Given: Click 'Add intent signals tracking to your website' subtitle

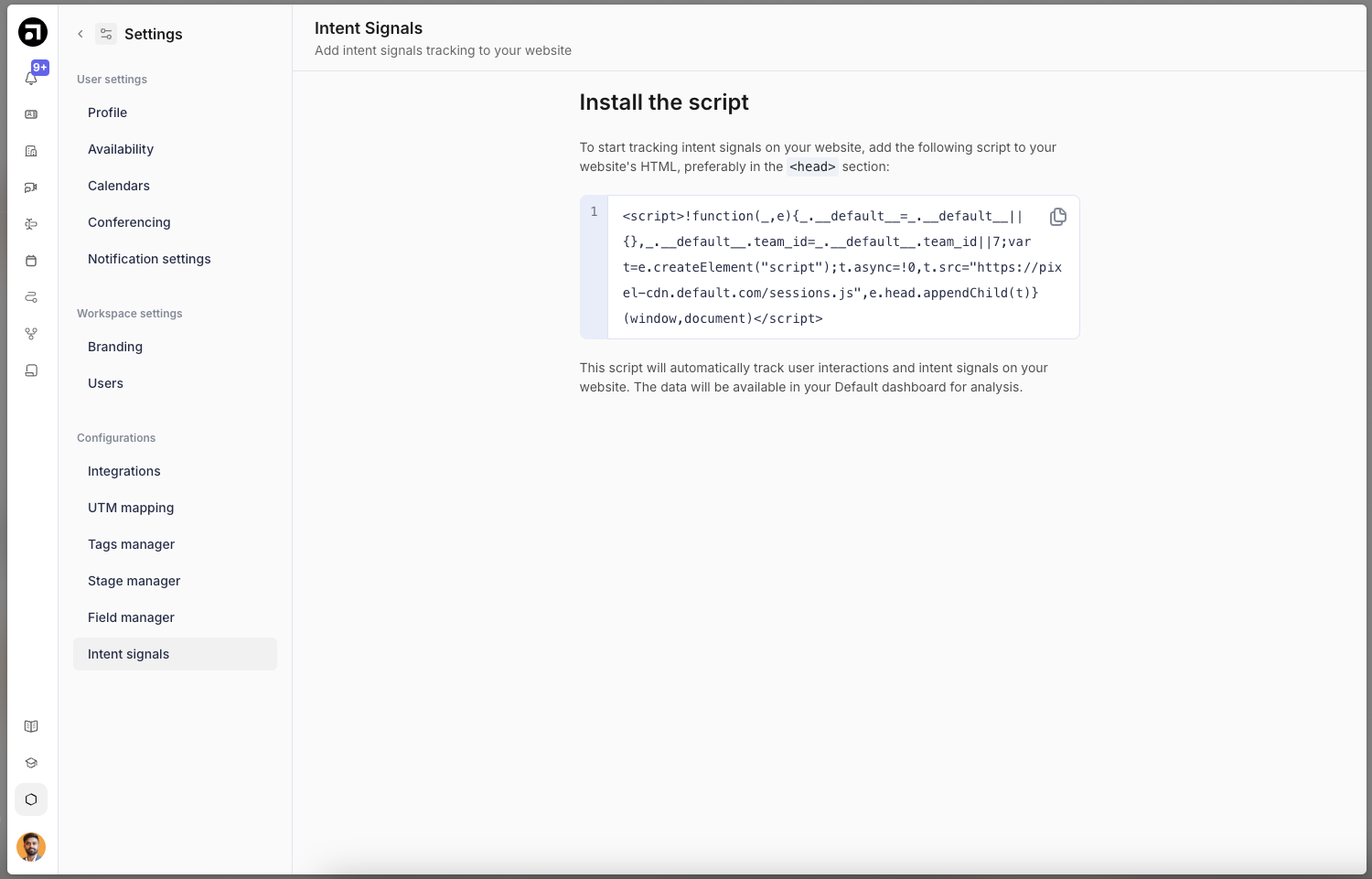Looking at the screenshot, I should coord(443,50).
